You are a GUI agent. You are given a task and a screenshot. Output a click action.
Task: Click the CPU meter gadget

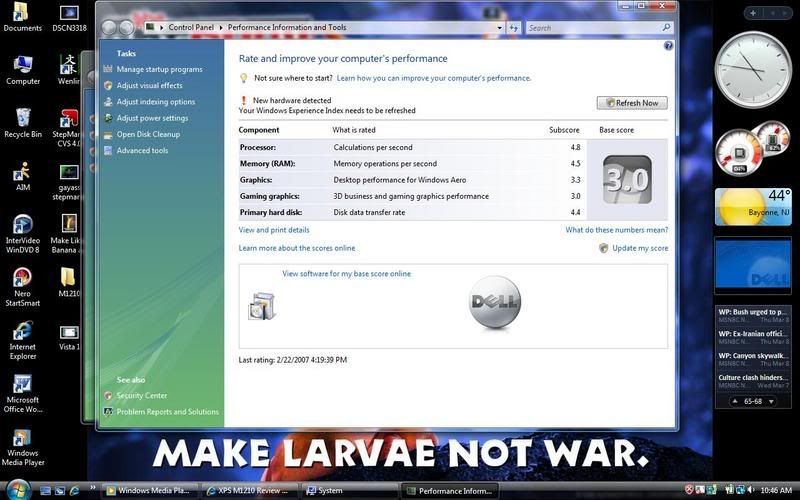753,148
